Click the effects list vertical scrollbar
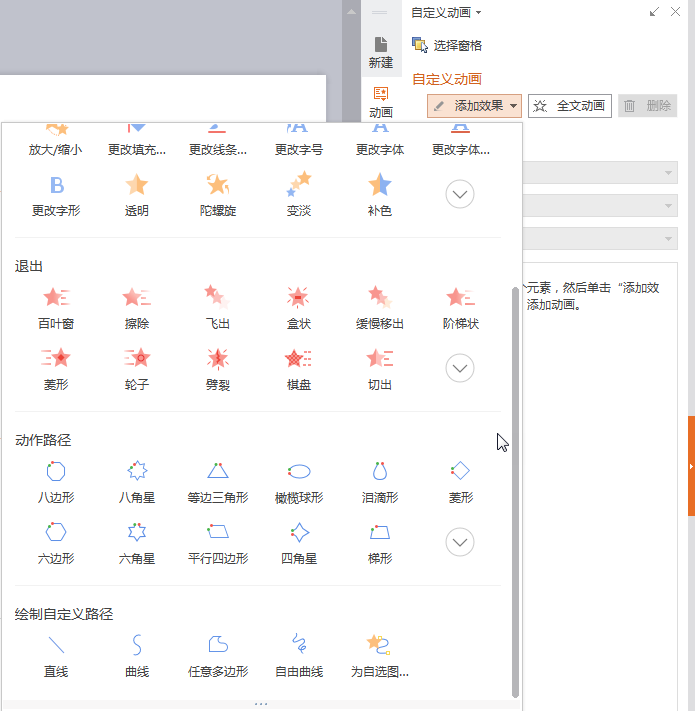Image resolution: width=695 pixels, height=711 pixels. click(x=516, y=490)
